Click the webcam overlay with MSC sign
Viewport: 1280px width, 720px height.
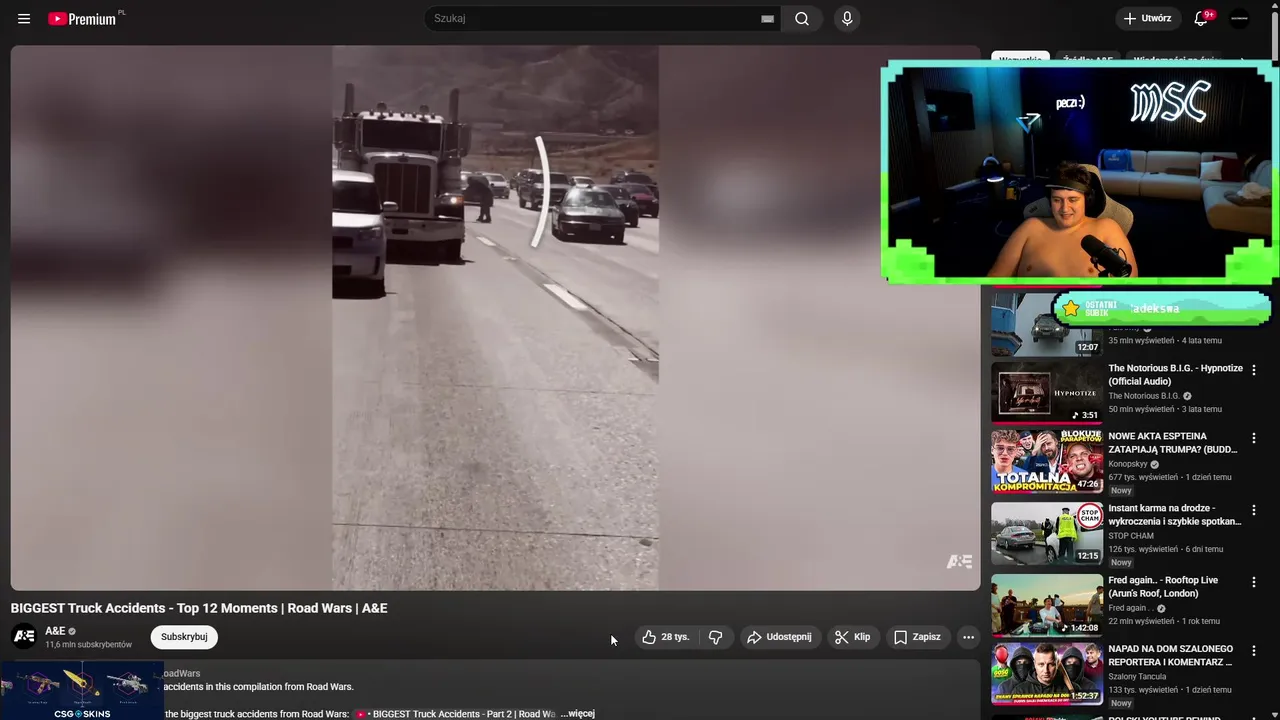[x=1080, y=172]
